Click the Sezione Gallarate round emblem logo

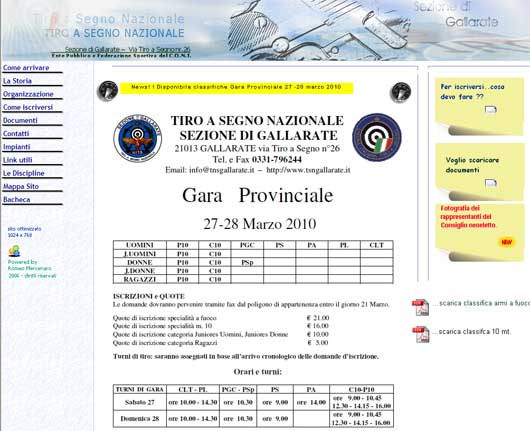pos(138,138)
